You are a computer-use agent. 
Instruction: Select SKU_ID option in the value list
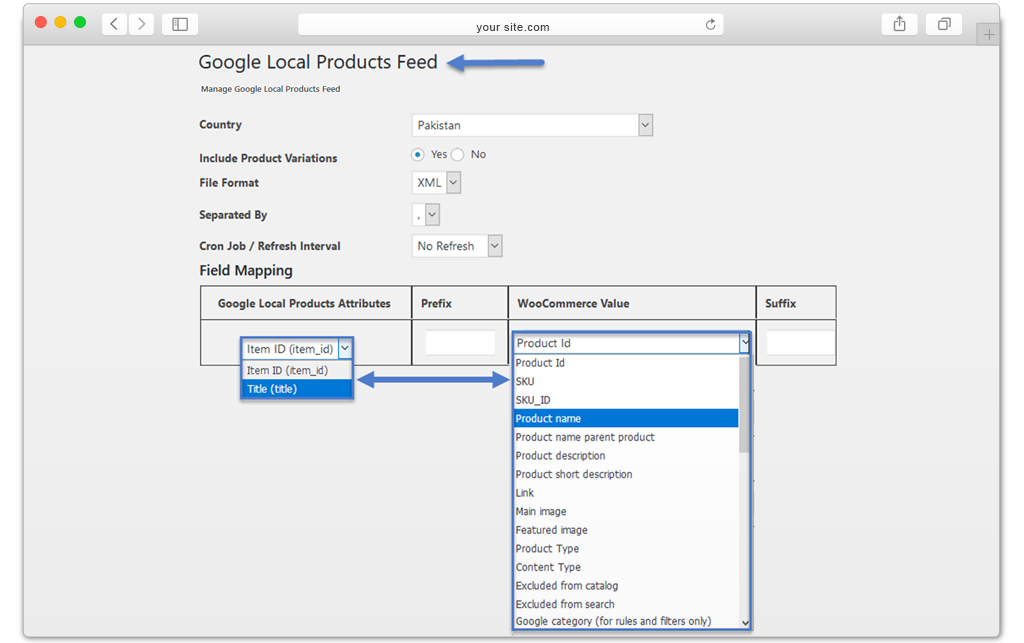[x=626, y=400]
